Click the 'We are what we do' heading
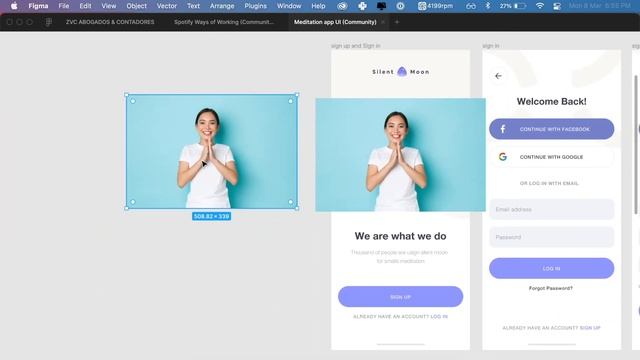This screenshot has height=360, width=640. pos(400,236)
